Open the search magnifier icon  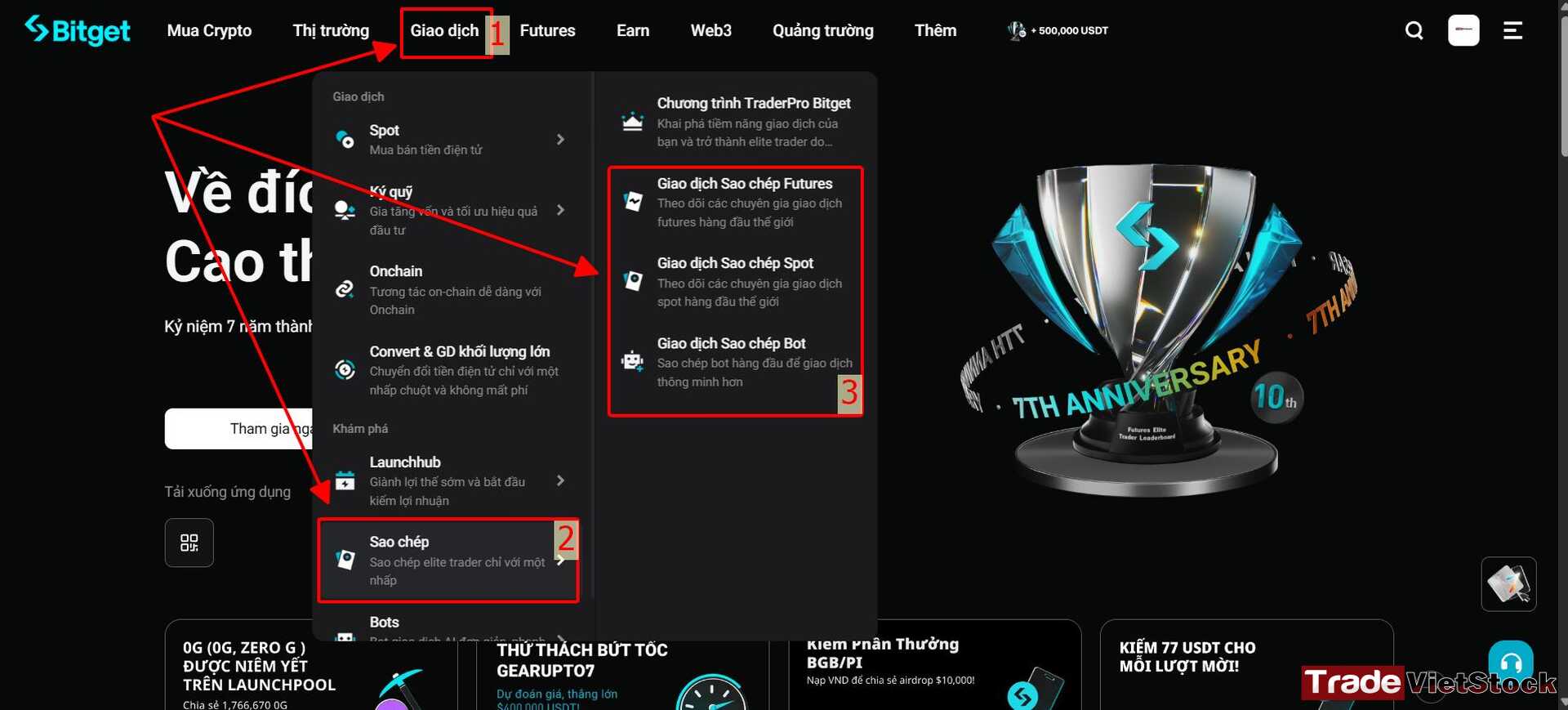pos(1414,30)
